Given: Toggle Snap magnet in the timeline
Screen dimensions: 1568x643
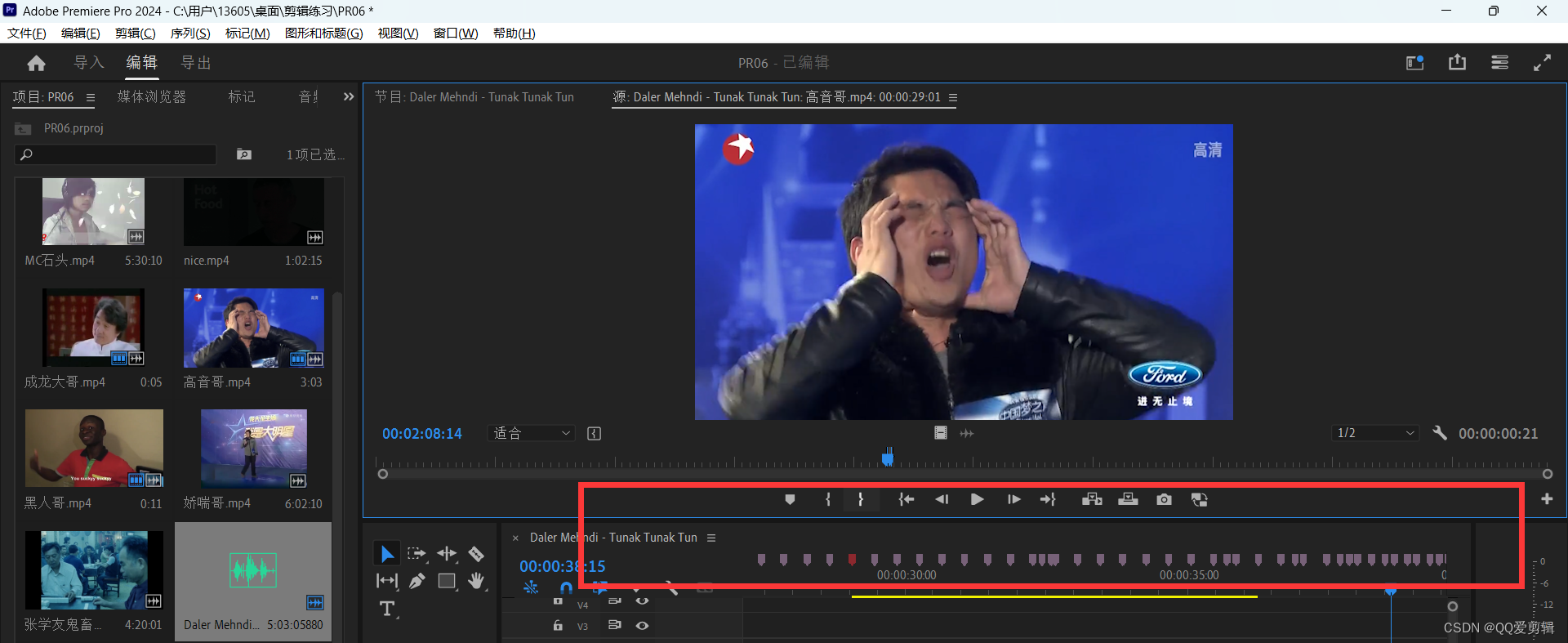Looking at the screenshot, I should (x=566, y=587).
